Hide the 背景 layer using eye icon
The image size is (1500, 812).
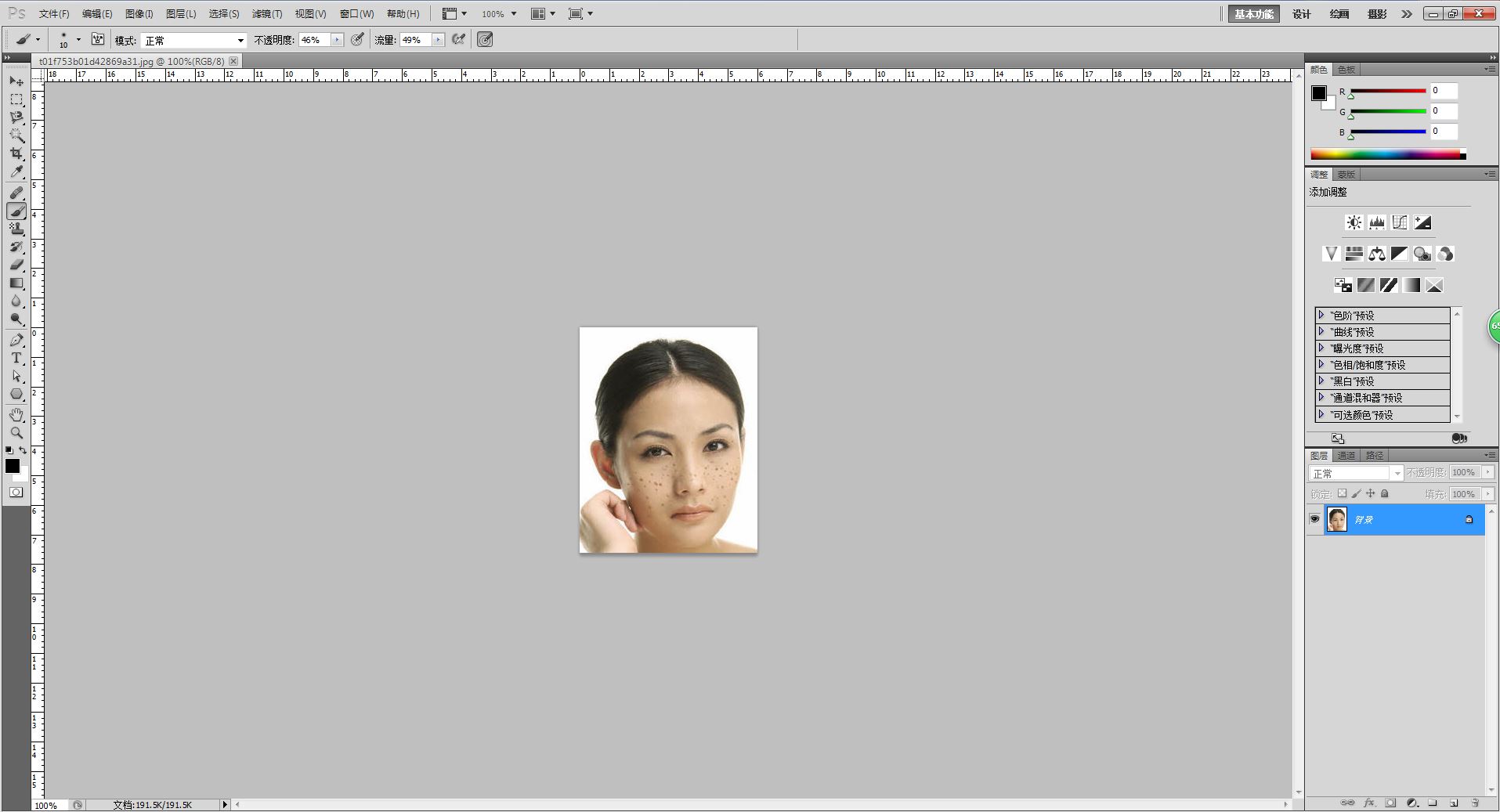point(1314,519)
